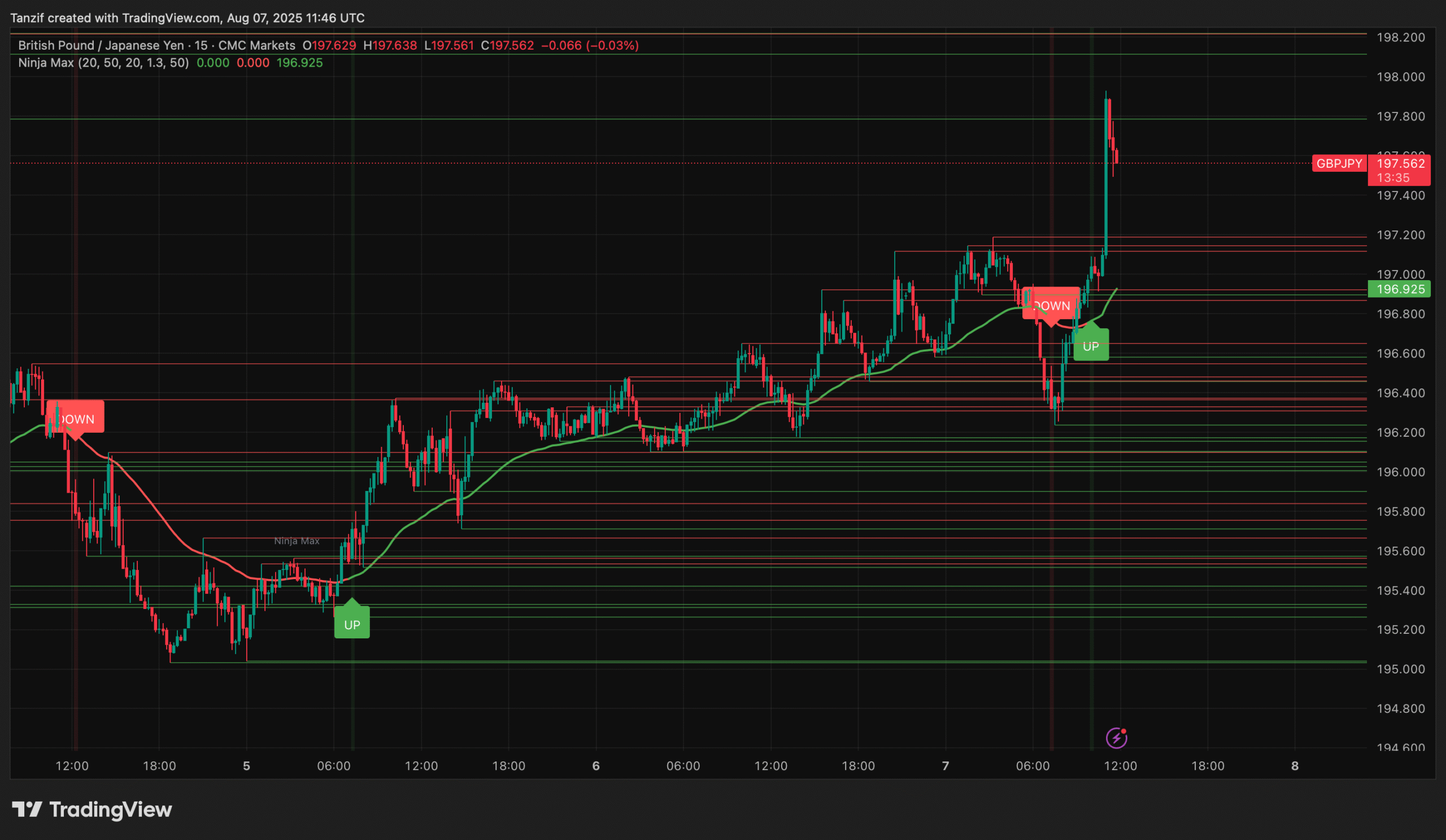Click the 194.800 price axis label
Screen dimensions: 1446x840
click(x=1401, y=709)
